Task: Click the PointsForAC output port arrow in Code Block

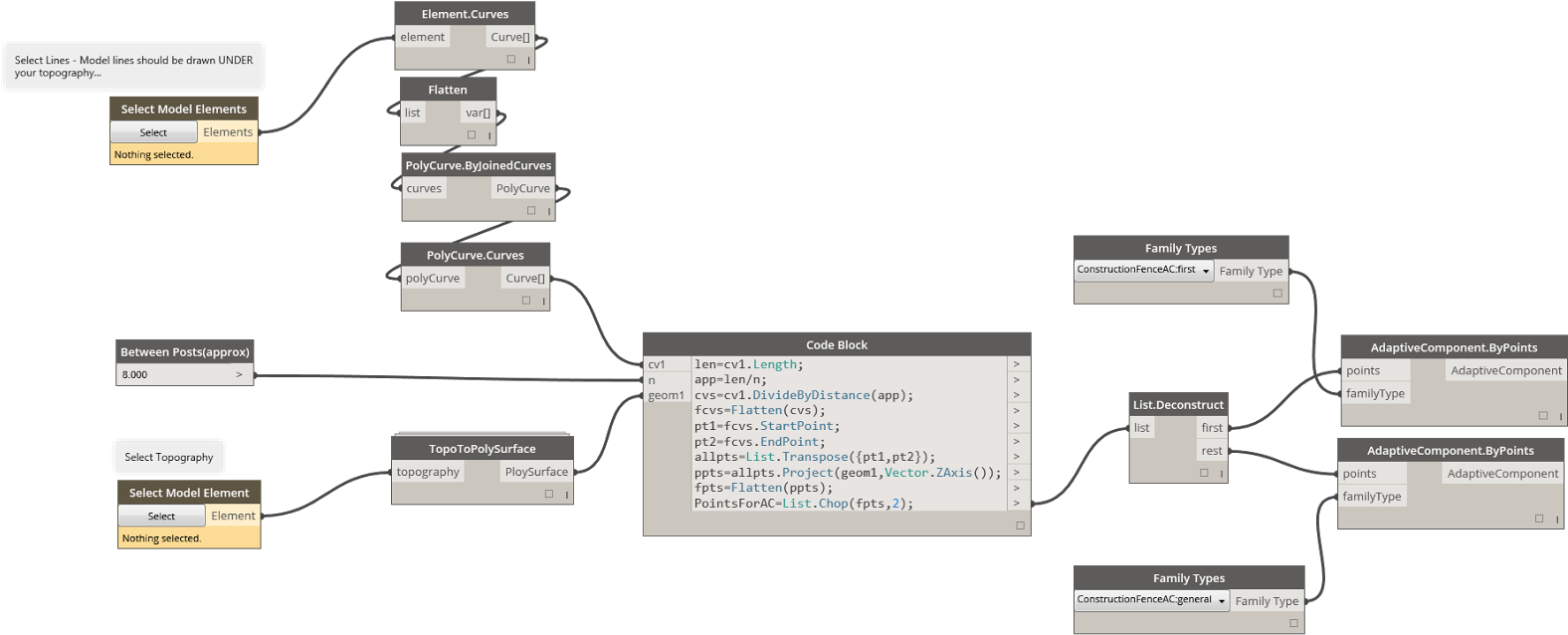Action: (1016, 504)
